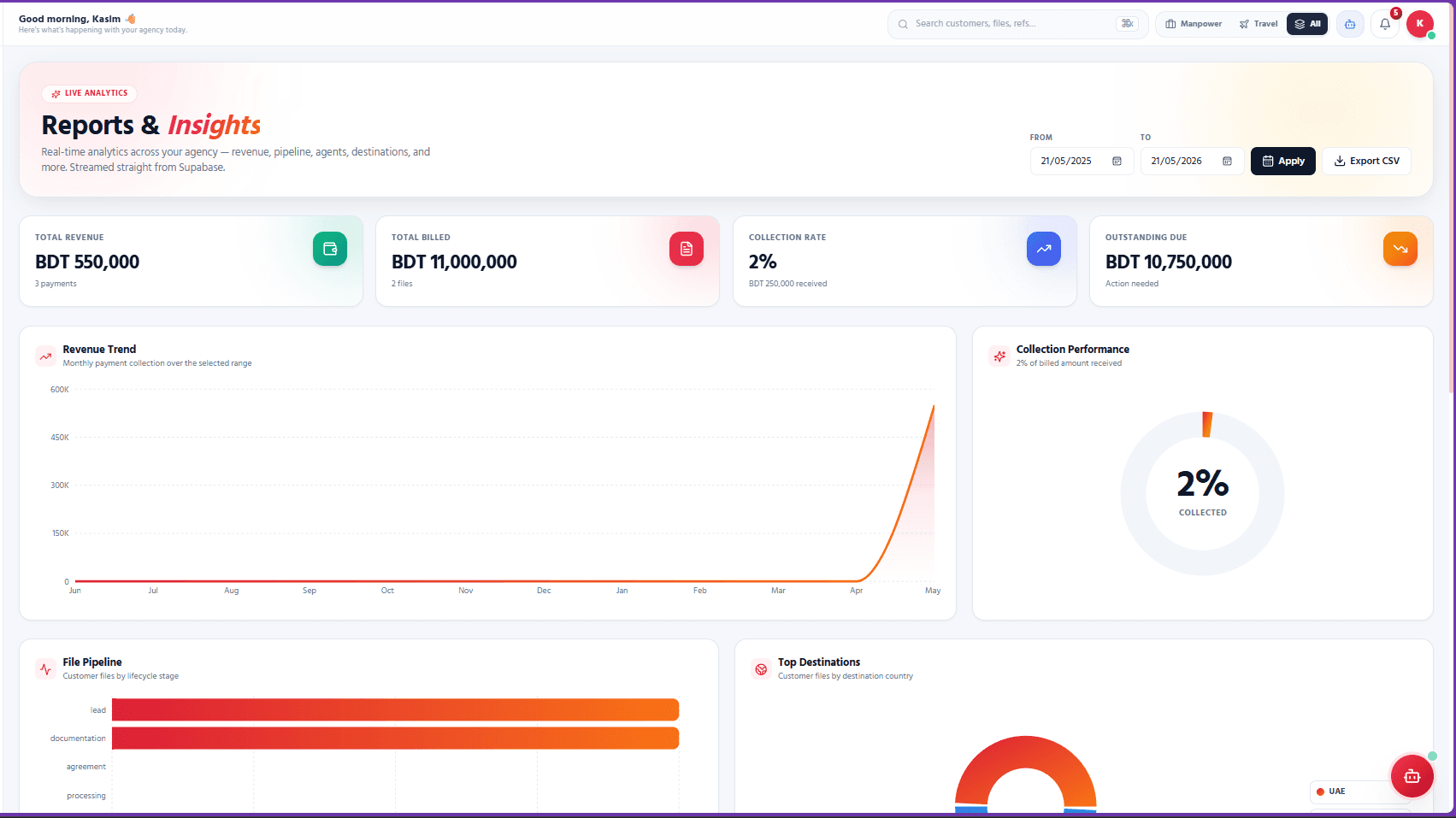Click the page vertical scrollbar

1452,197
